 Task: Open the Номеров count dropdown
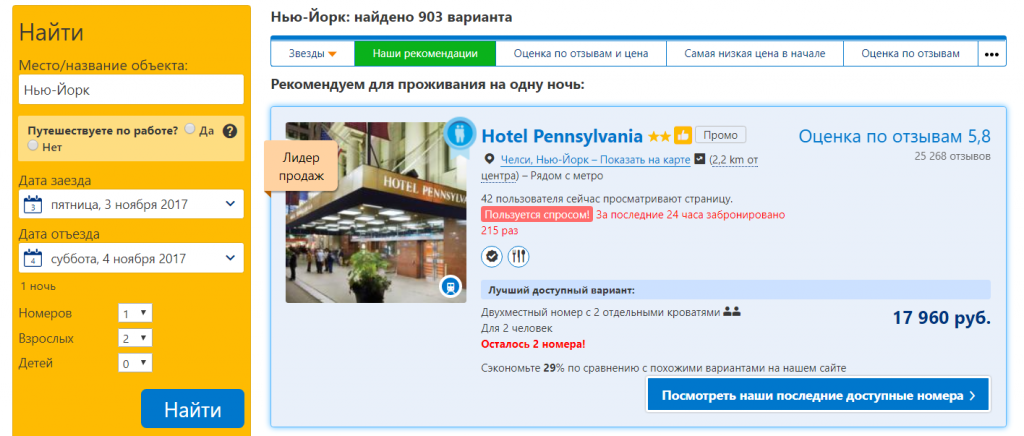click(135, 313)
